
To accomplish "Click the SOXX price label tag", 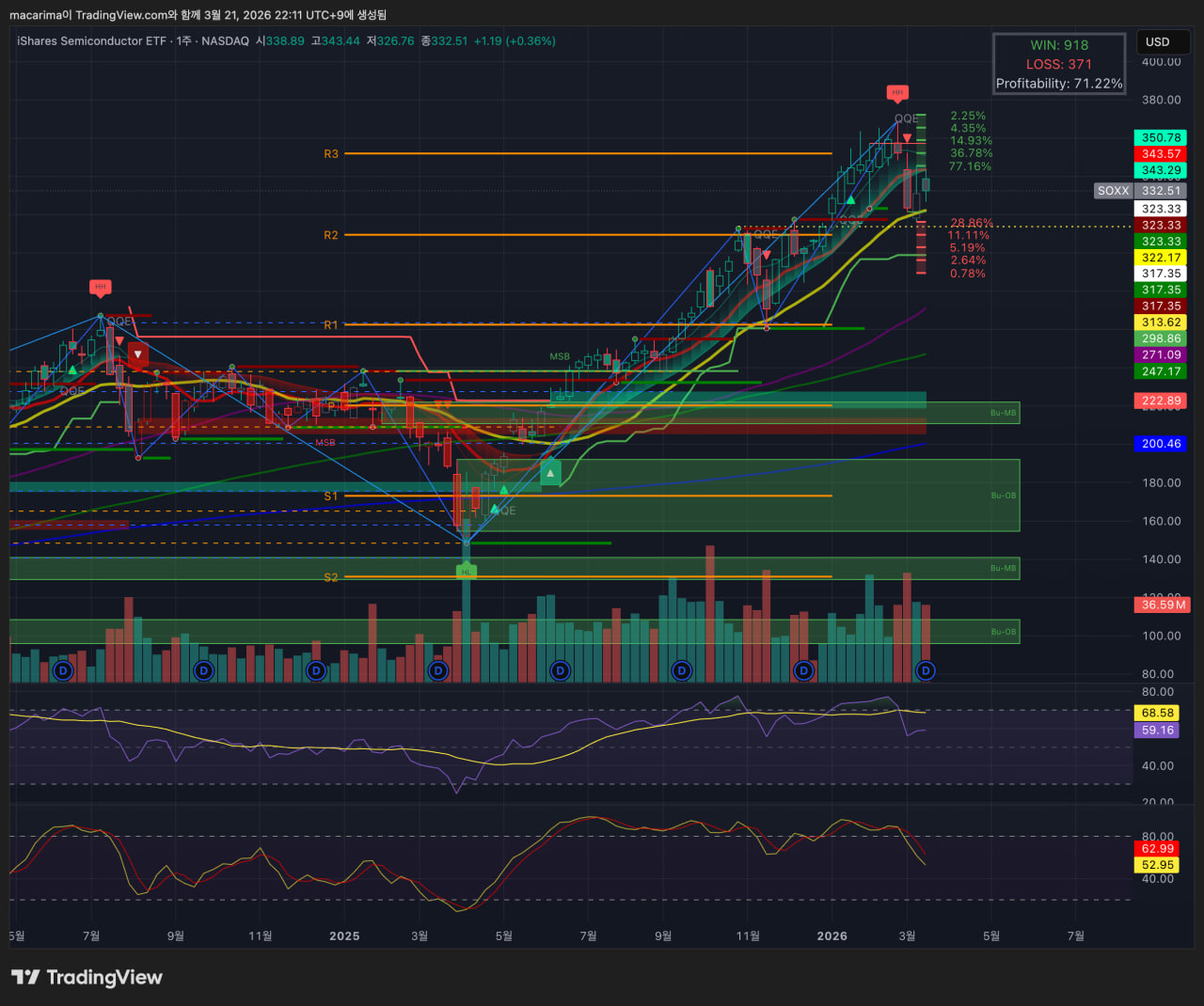I will (x=1113, y=191).
